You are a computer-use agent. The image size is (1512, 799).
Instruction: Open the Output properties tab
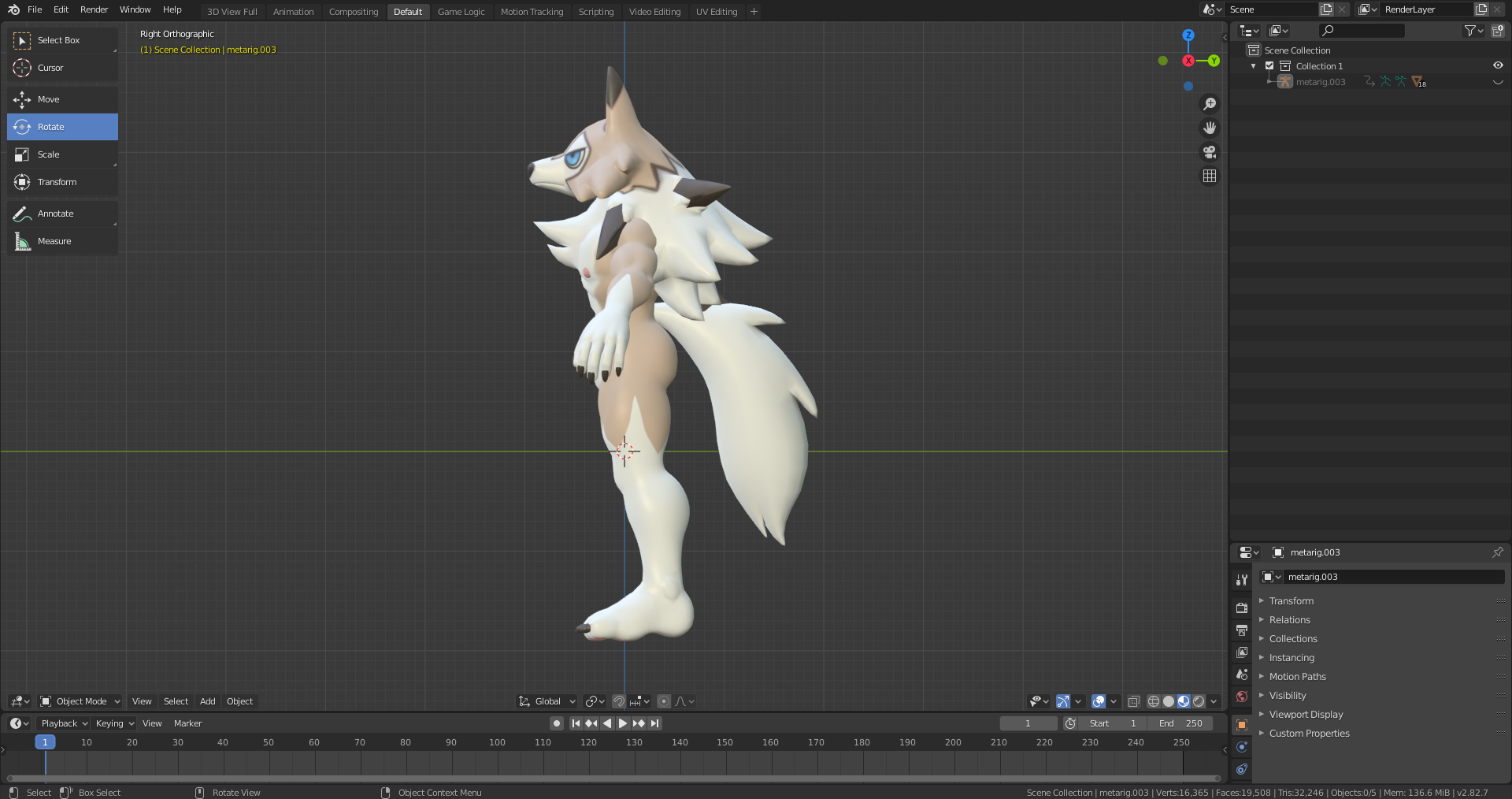coord(1242,630)
